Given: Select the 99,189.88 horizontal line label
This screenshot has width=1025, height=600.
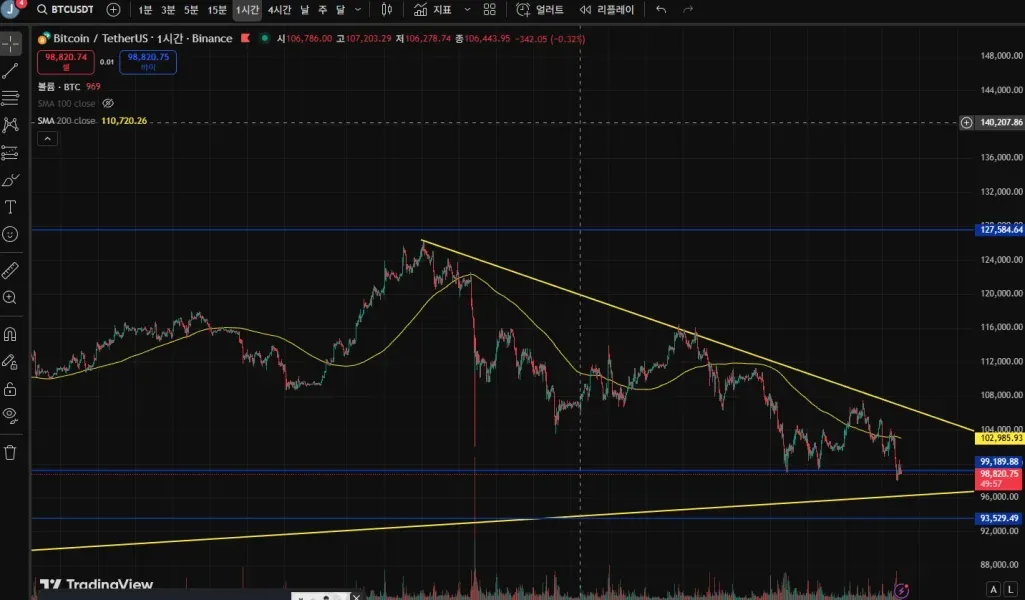Looking at the screenshot, I should pyautogui.click(x=1000, y=461).
